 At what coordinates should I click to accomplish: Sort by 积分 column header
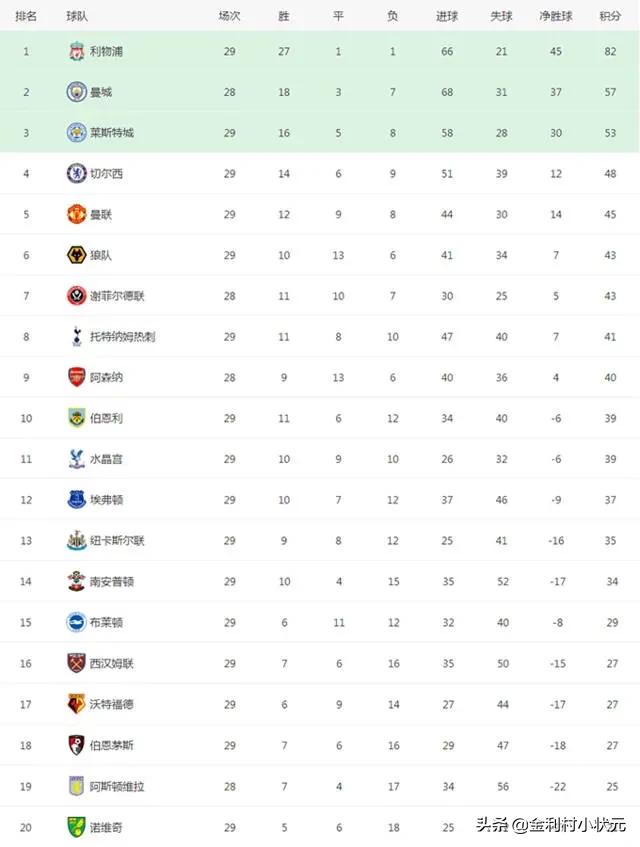610,16
